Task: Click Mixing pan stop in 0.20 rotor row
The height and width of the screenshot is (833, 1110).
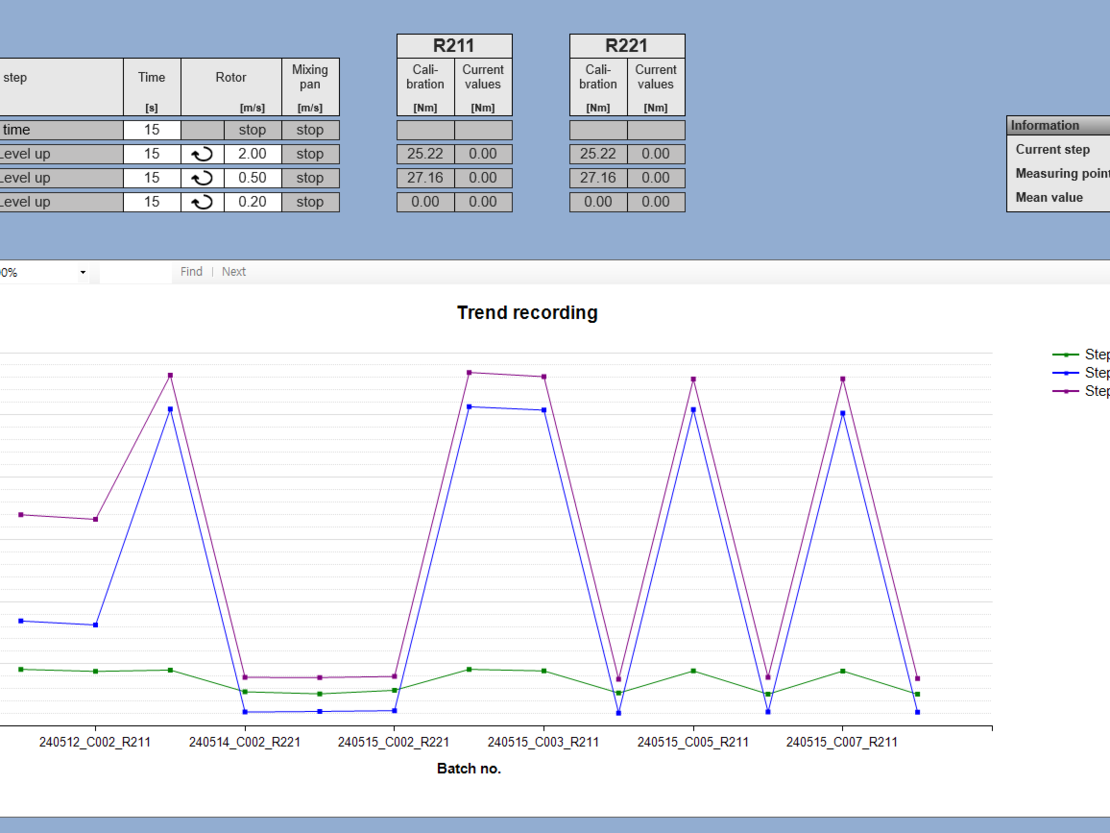Action: click(310, 202)
